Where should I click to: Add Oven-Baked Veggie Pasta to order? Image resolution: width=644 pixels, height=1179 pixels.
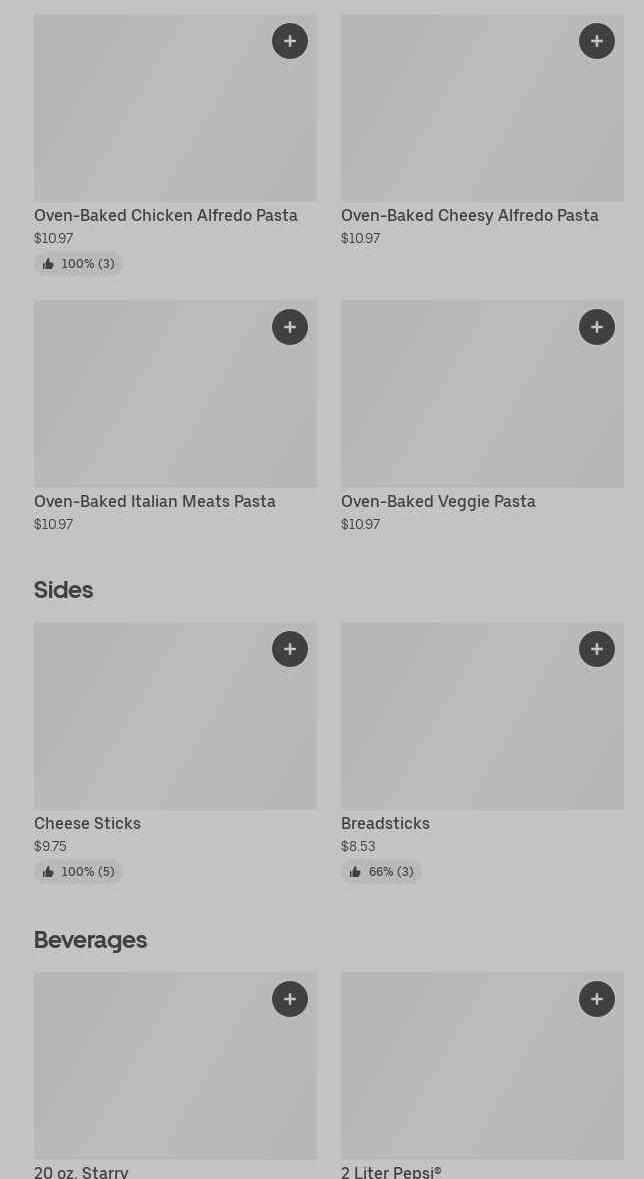597,327
